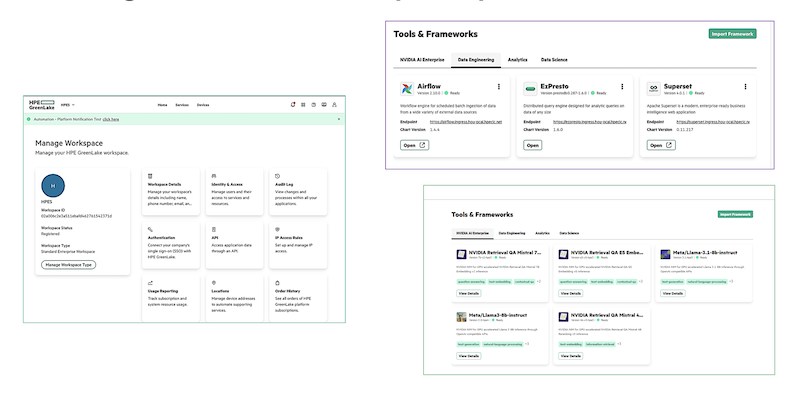Screen dimensions: 800x397
Task: Select Data Engineering tab above Airflow card
Action: pos(476,60)
